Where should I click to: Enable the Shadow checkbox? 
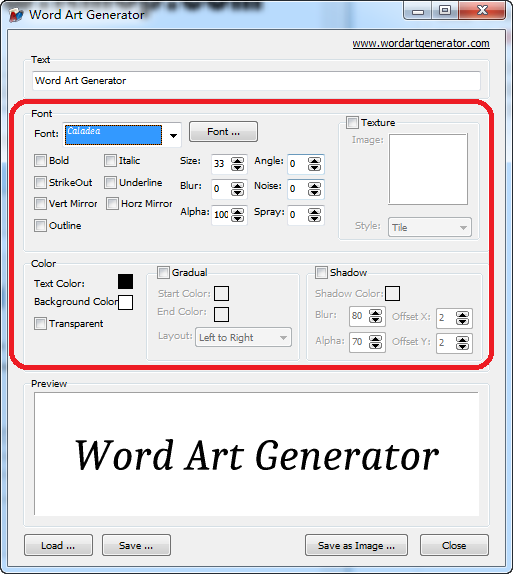click(321, 273)
